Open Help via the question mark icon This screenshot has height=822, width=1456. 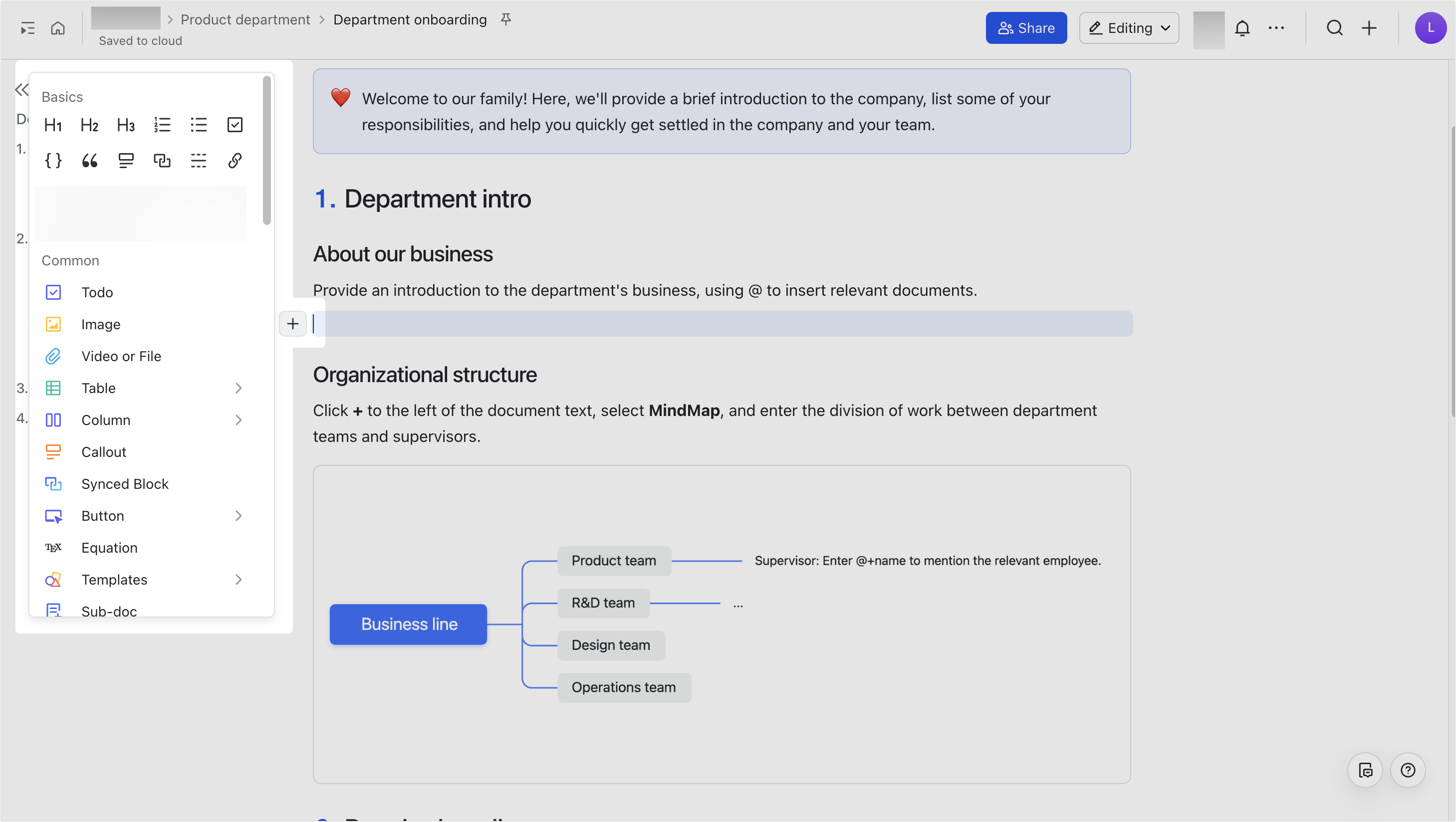point(1408,770)
